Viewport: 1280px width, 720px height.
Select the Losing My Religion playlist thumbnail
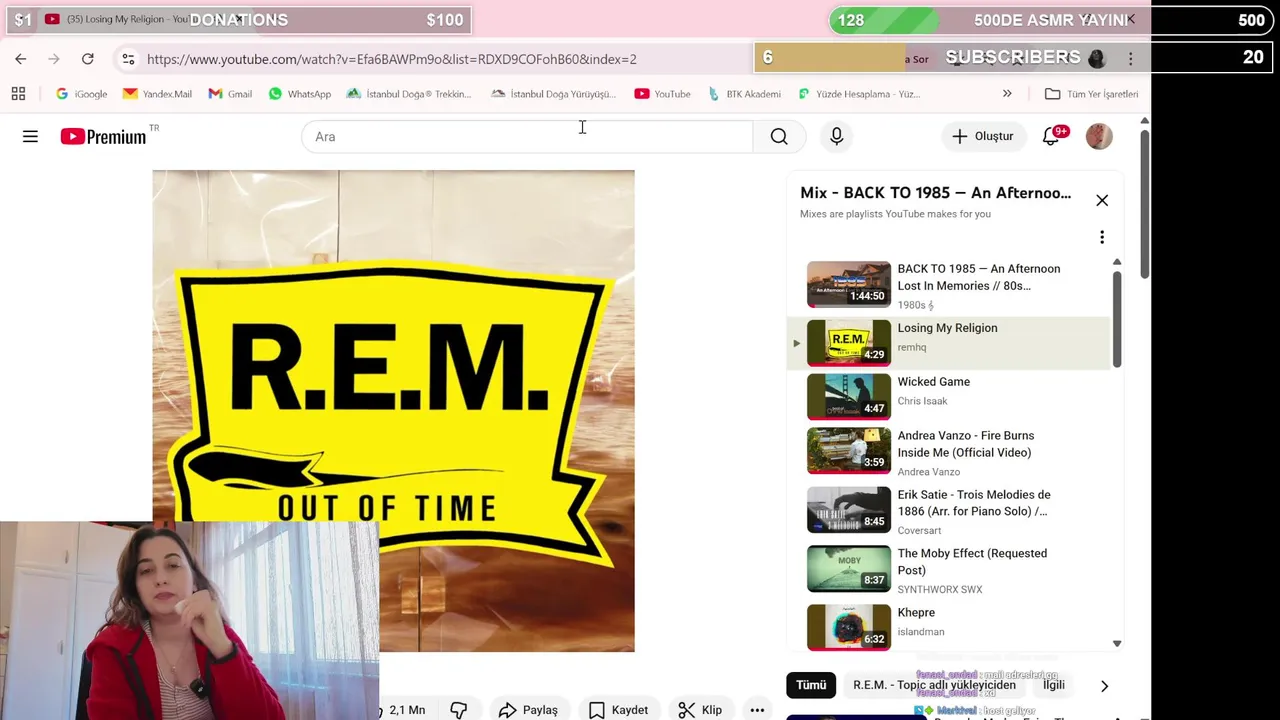[849, 343]
